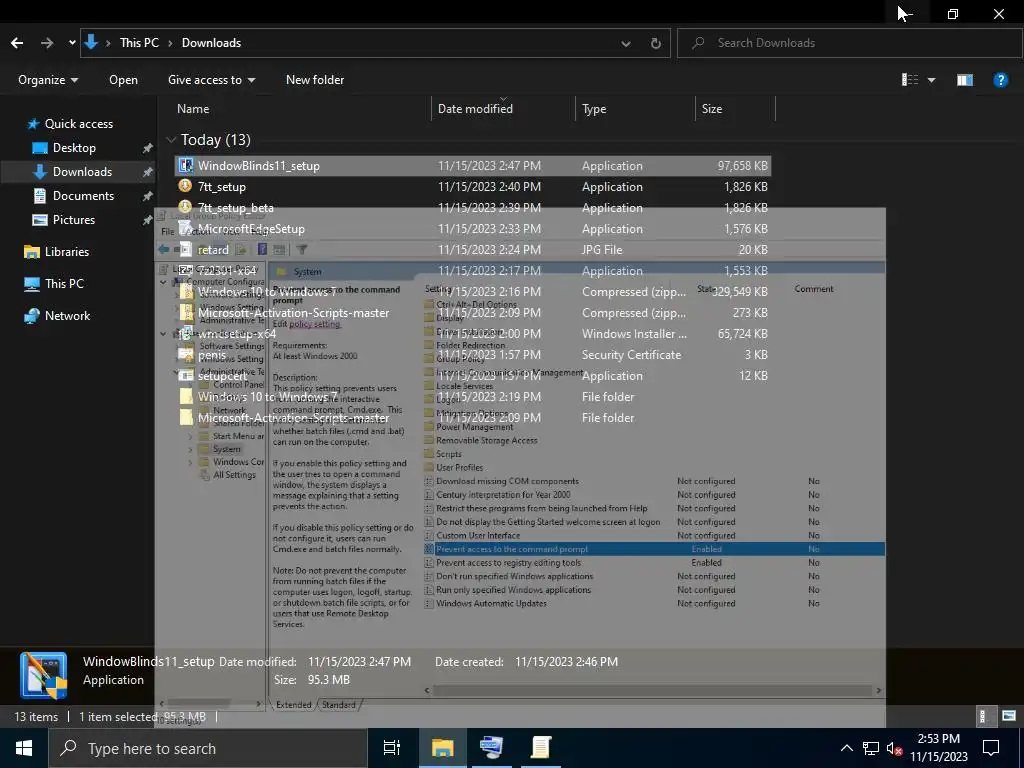This screenshot has width=1024, height=768.
Task: Click the pin icon next to Documents
Action: (148, 196)
